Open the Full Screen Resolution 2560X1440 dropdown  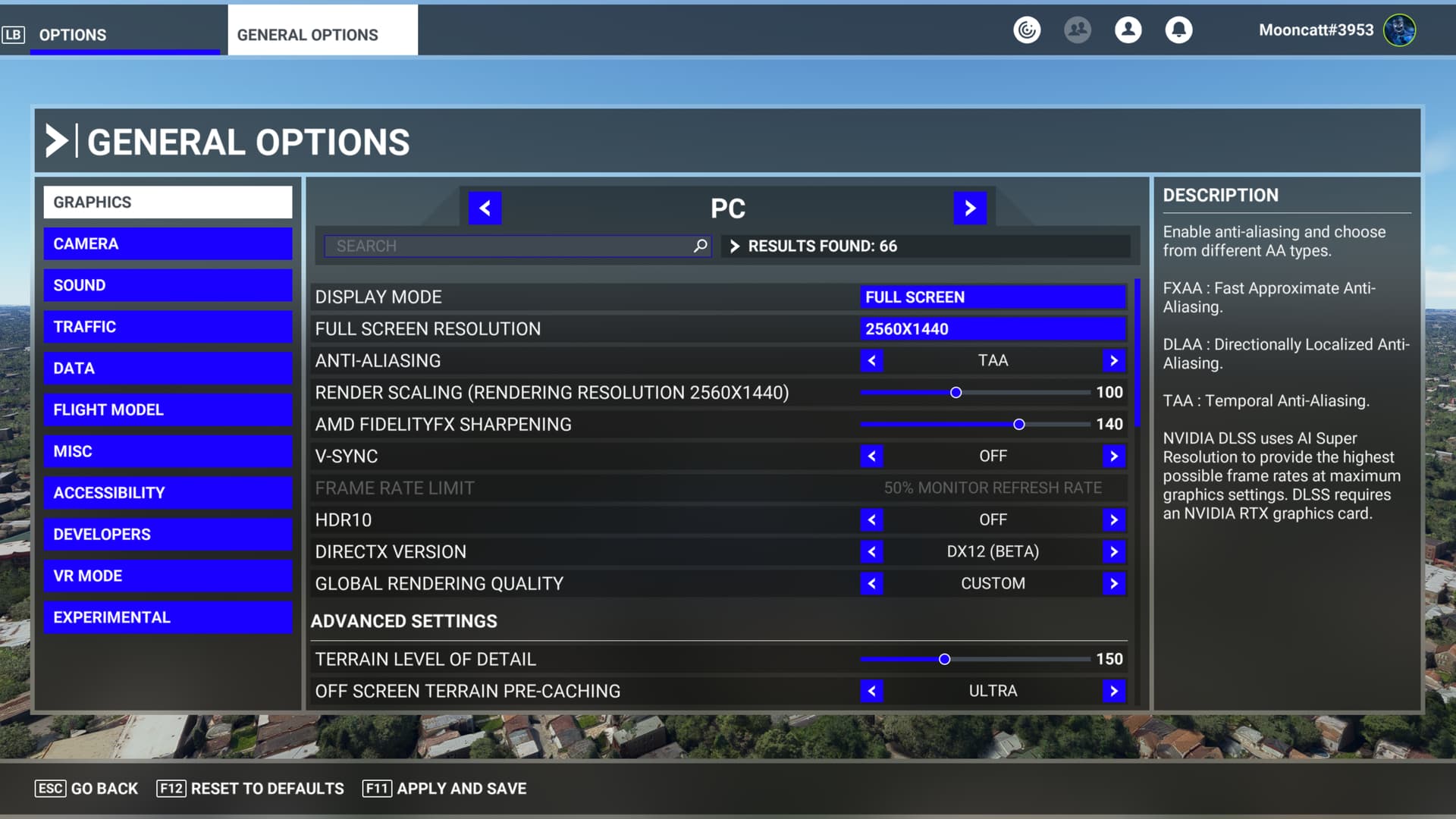tap(993, 329)
